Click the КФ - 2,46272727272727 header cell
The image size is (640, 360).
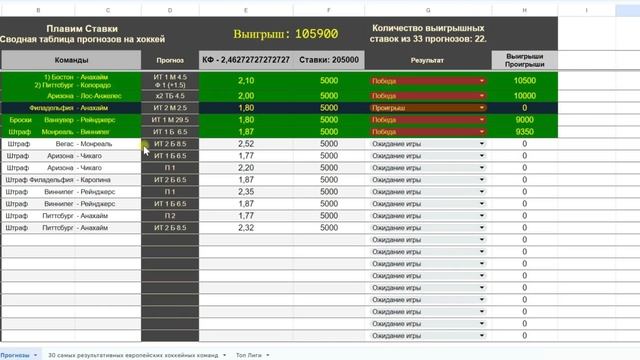[246, 60]
